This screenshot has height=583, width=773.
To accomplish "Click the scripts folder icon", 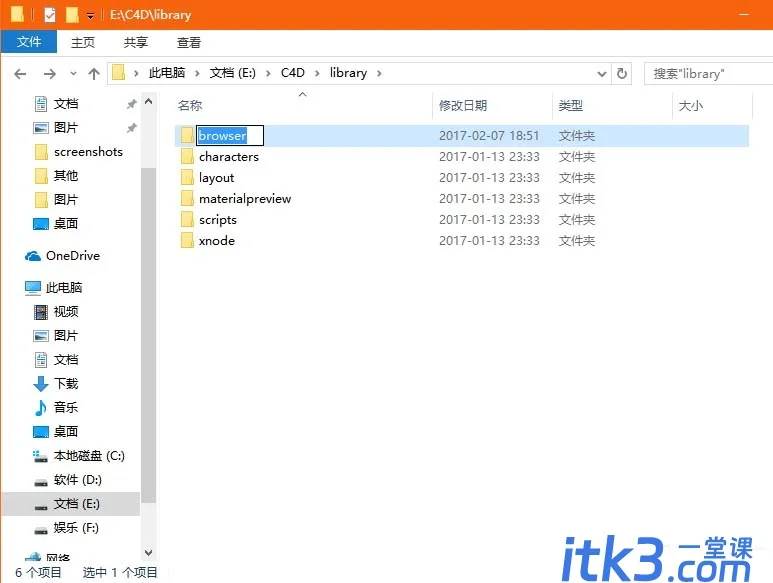I will [187, 220].
